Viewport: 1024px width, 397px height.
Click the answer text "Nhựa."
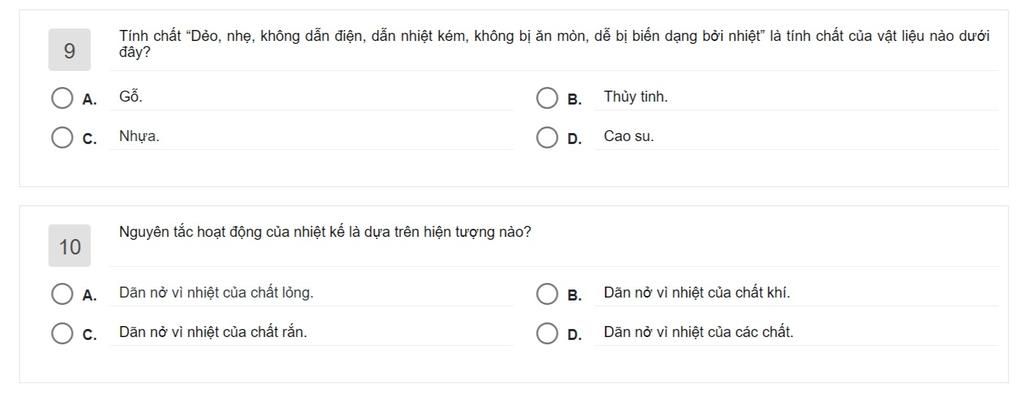click(139, 136)
